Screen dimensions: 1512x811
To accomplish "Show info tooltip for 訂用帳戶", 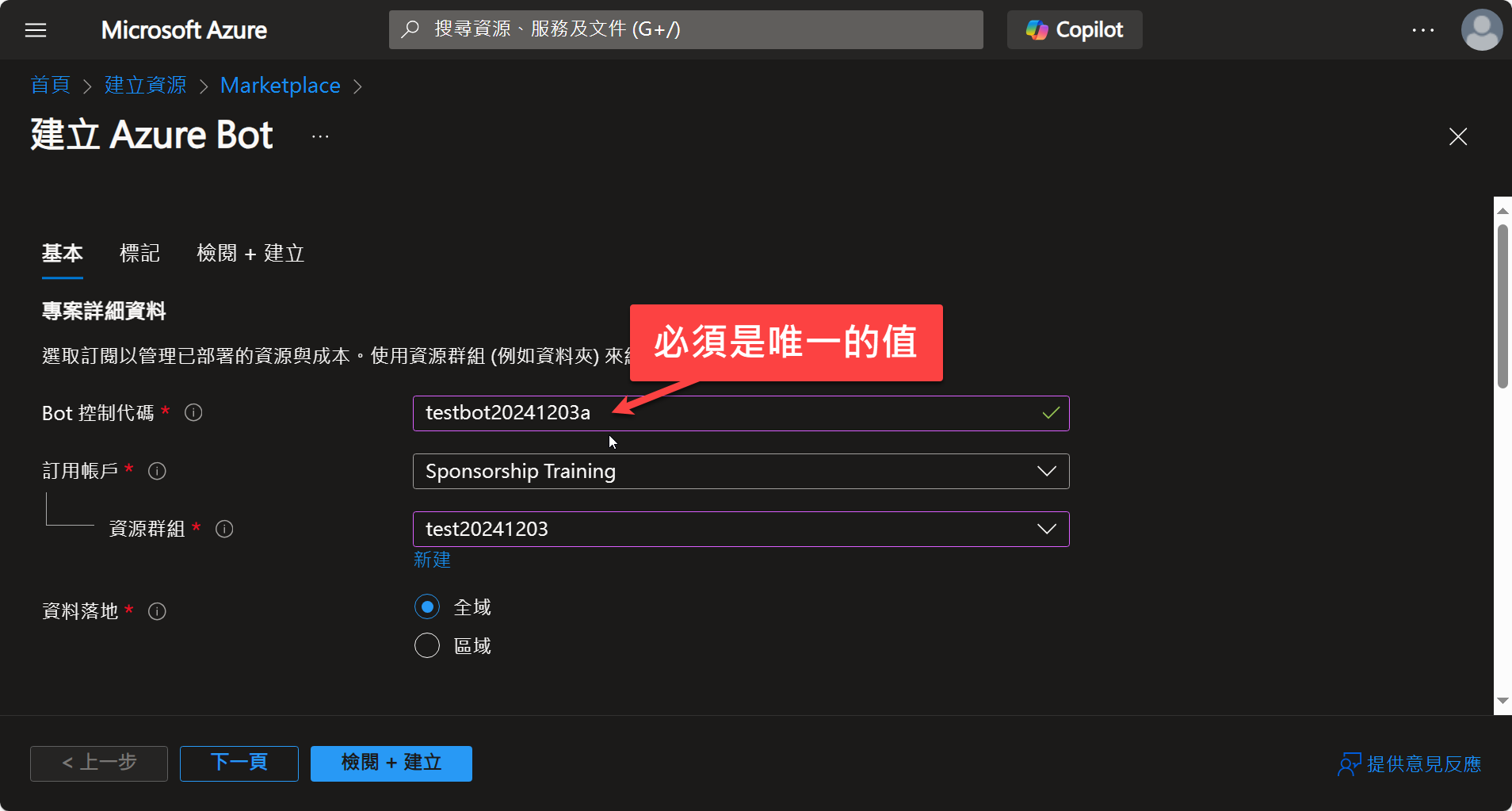I will [x=157, y=471].
